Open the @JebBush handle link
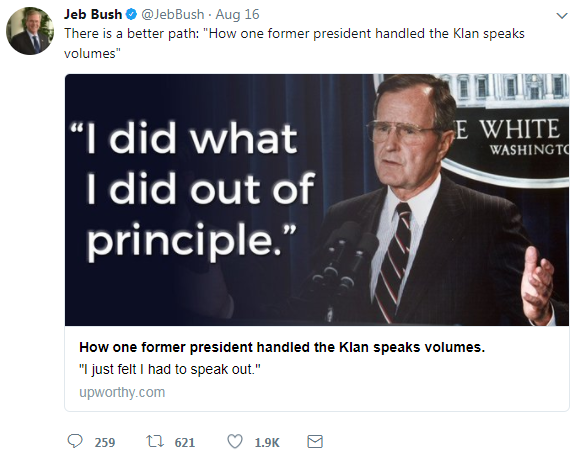Image resolution: width=580 pixels, height=453 pixels. (x=173, y=14)
